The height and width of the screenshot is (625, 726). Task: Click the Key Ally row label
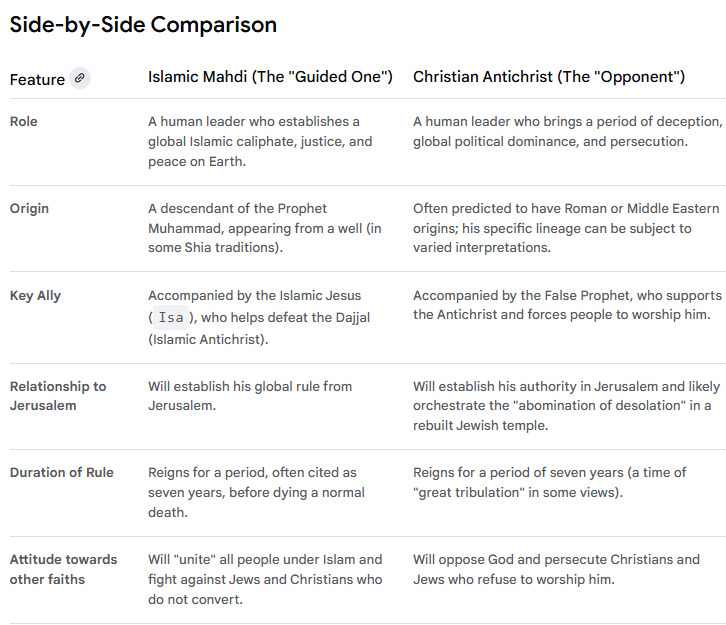[36, 296]
